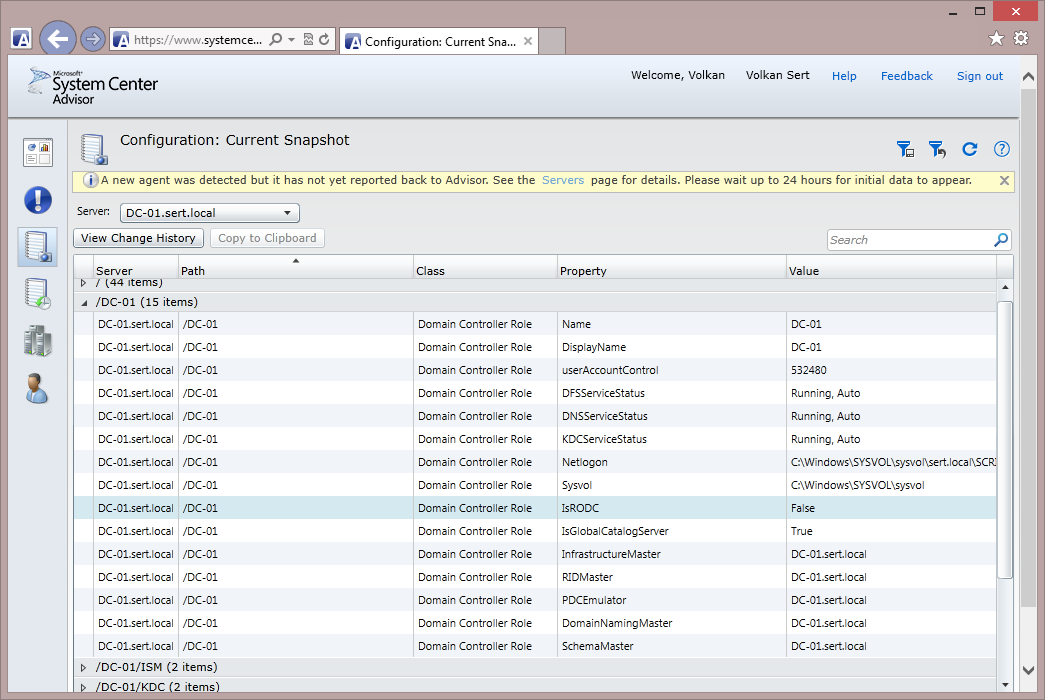Screen dimensions: 1045x700
Task: Sort by the Property column header
Action: (x=672, y=267)
